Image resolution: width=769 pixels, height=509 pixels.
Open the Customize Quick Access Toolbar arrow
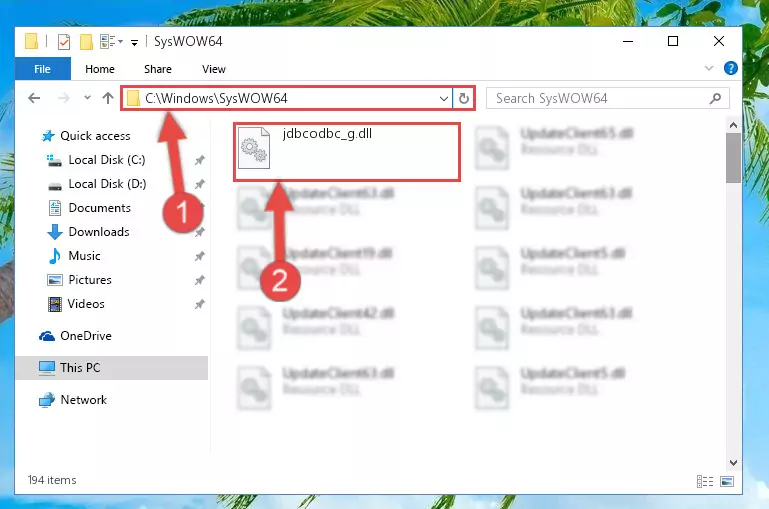[134, 43]
